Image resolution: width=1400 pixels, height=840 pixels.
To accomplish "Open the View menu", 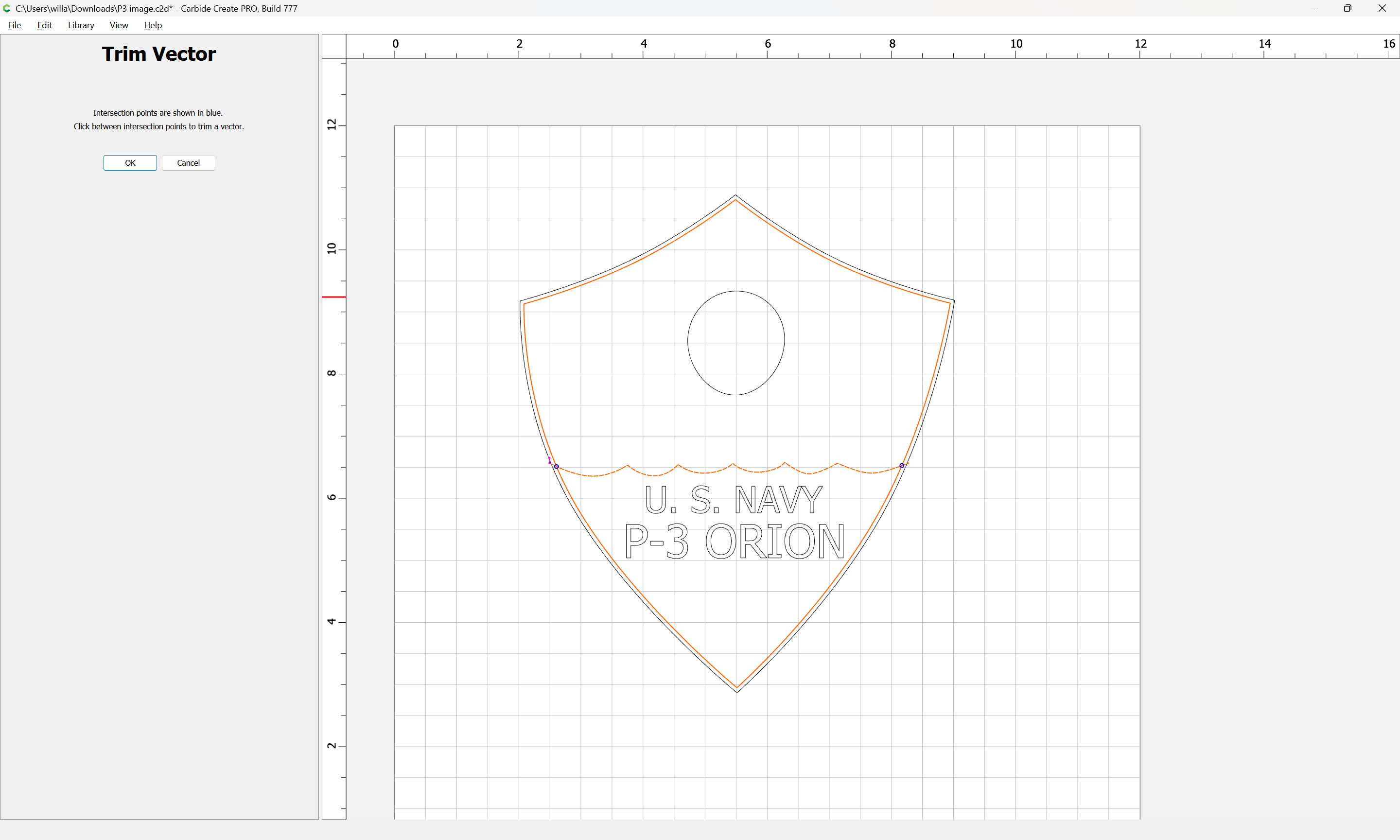I will point(119,25).
